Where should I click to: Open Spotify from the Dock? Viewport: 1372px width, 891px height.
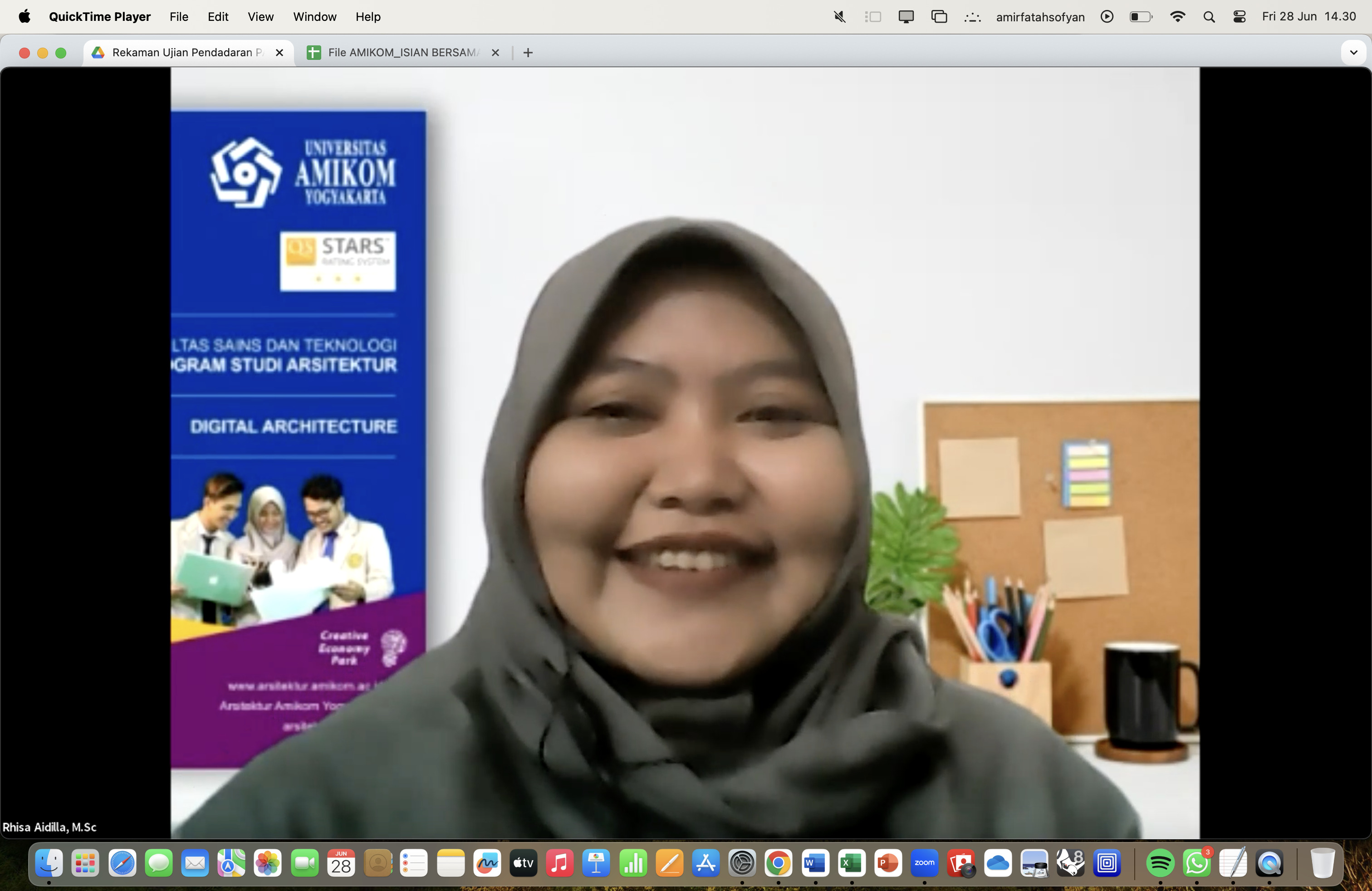tap(1160, 863)
